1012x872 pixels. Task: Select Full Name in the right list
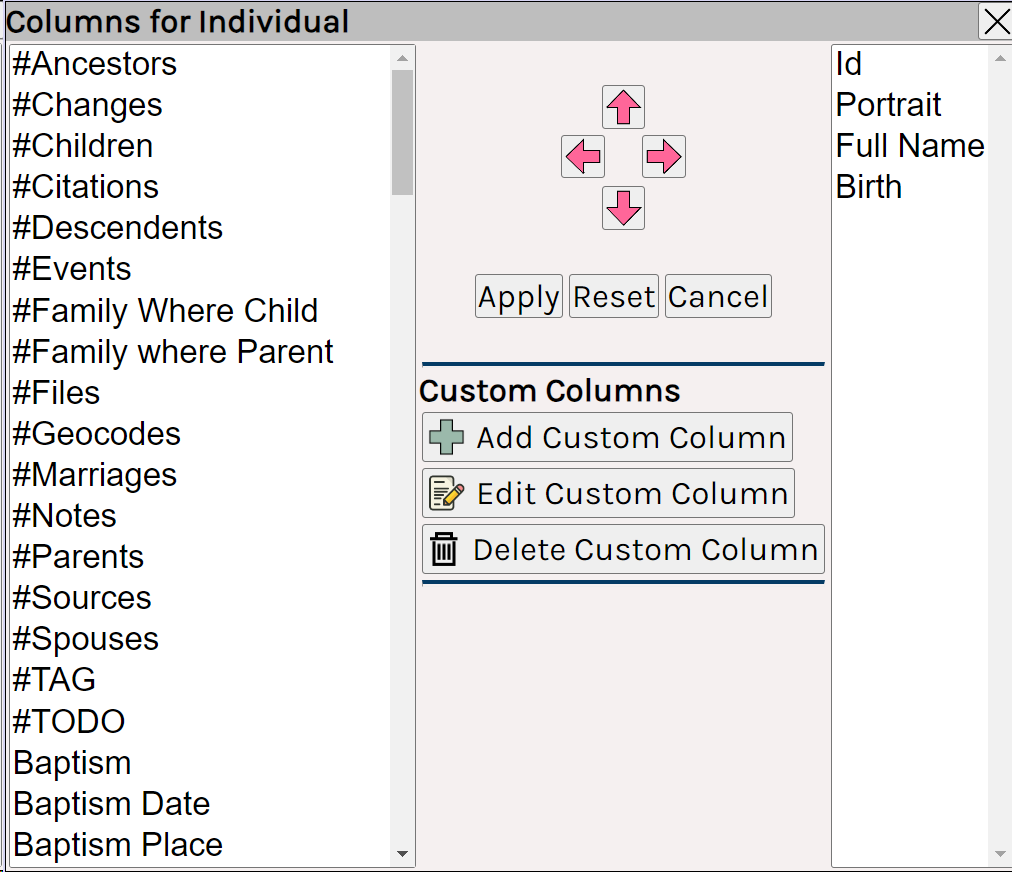point(910,146)
